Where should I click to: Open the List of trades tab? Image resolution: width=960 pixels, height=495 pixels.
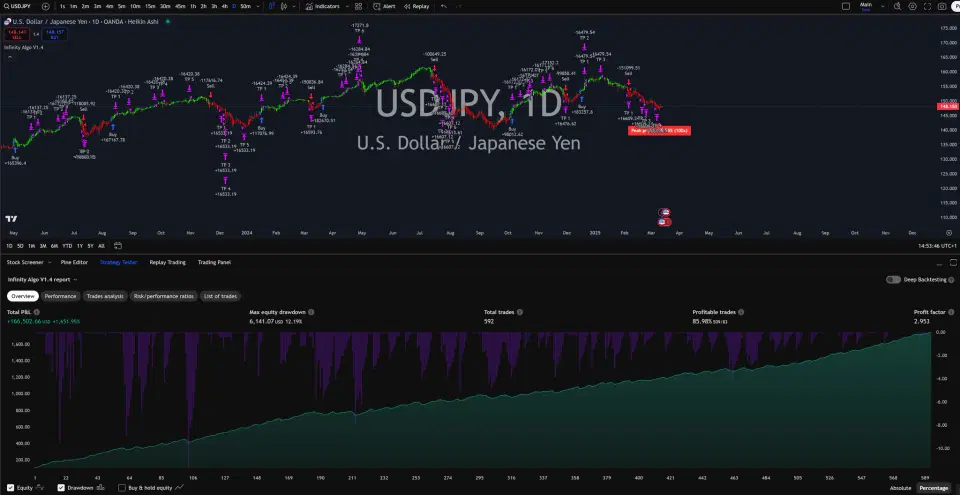pos(220,297)
